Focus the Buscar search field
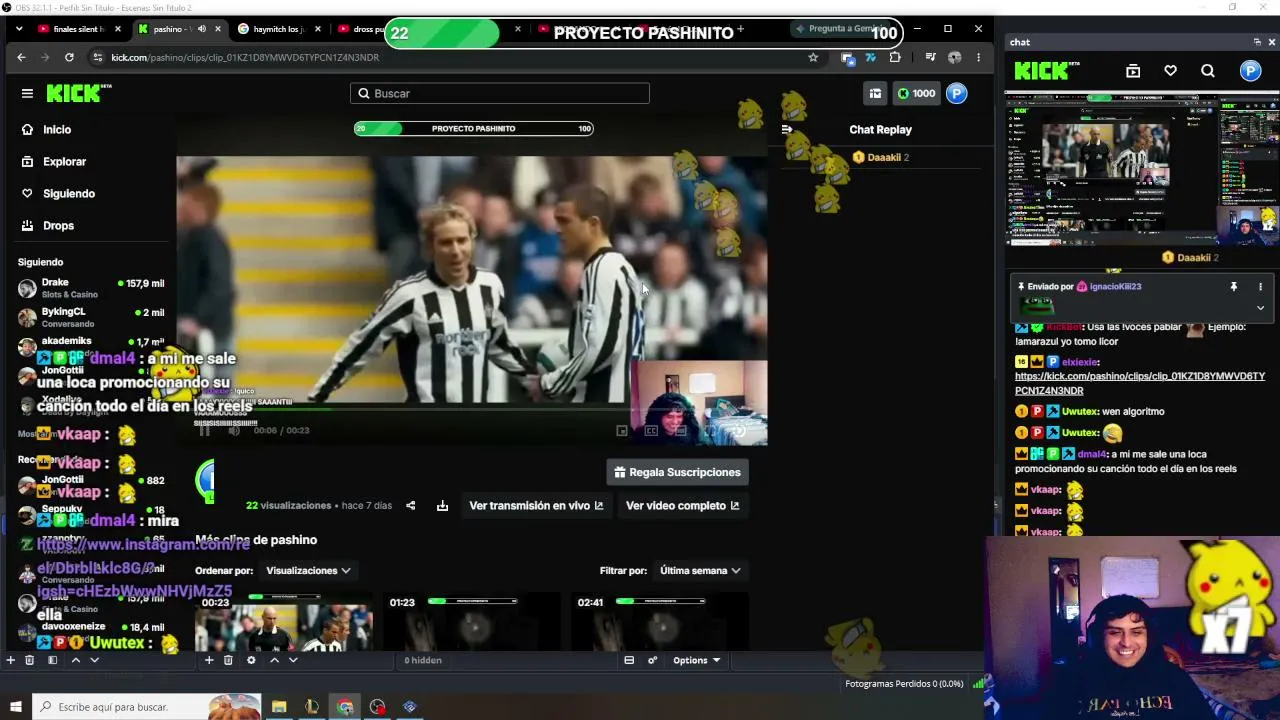Viewport: 1280px width, 720px height. click(500, 93)
